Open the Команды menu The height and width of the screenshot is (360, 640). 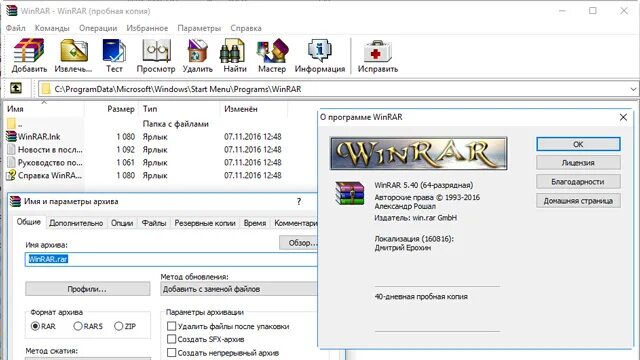click(52, 28)
